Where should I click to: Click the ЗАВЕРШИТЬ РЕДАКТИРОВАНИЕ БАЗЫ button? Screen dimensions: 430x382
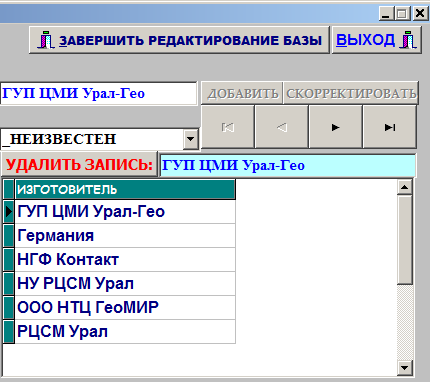click(x=179, y=40)
